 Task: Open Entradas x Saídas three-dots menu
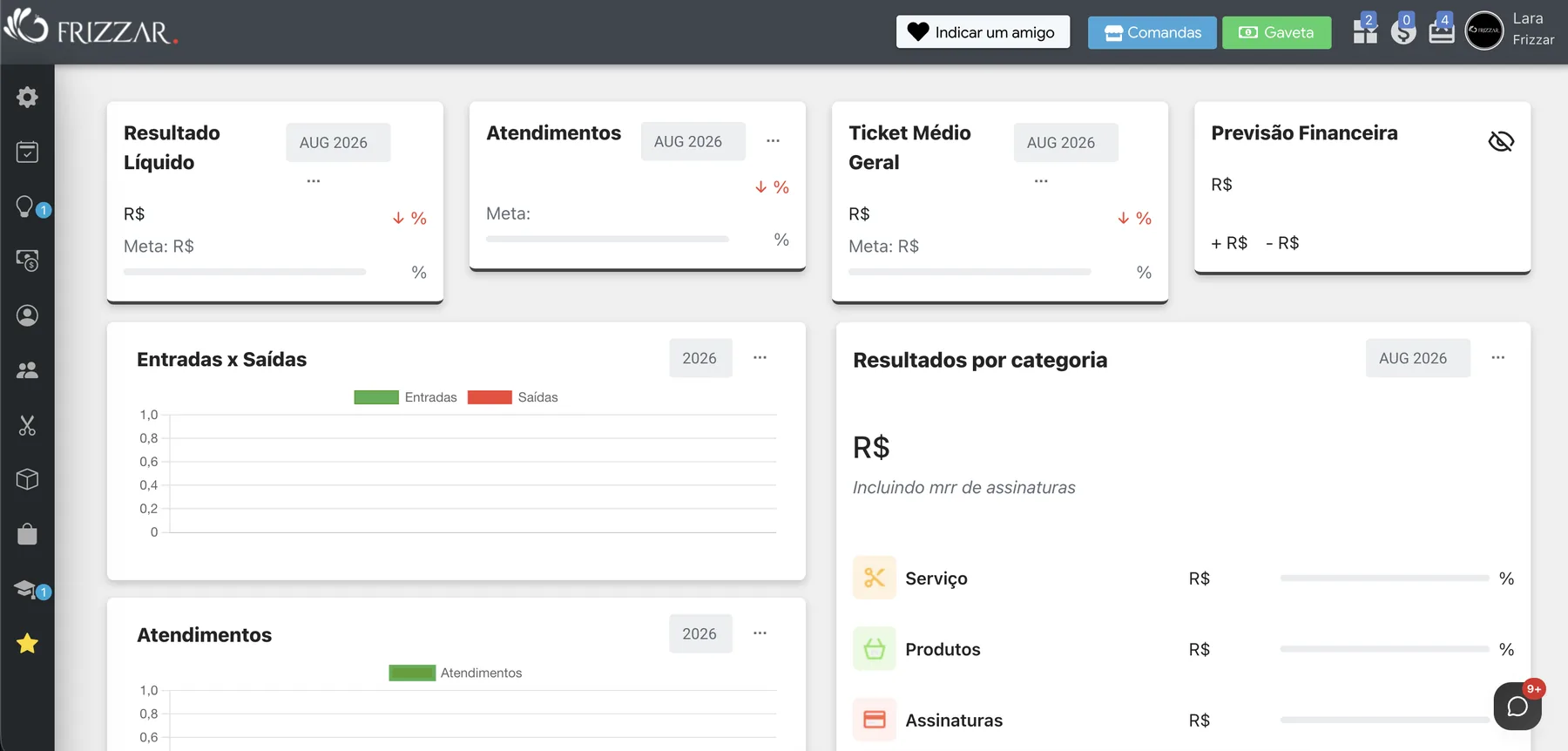760,357
